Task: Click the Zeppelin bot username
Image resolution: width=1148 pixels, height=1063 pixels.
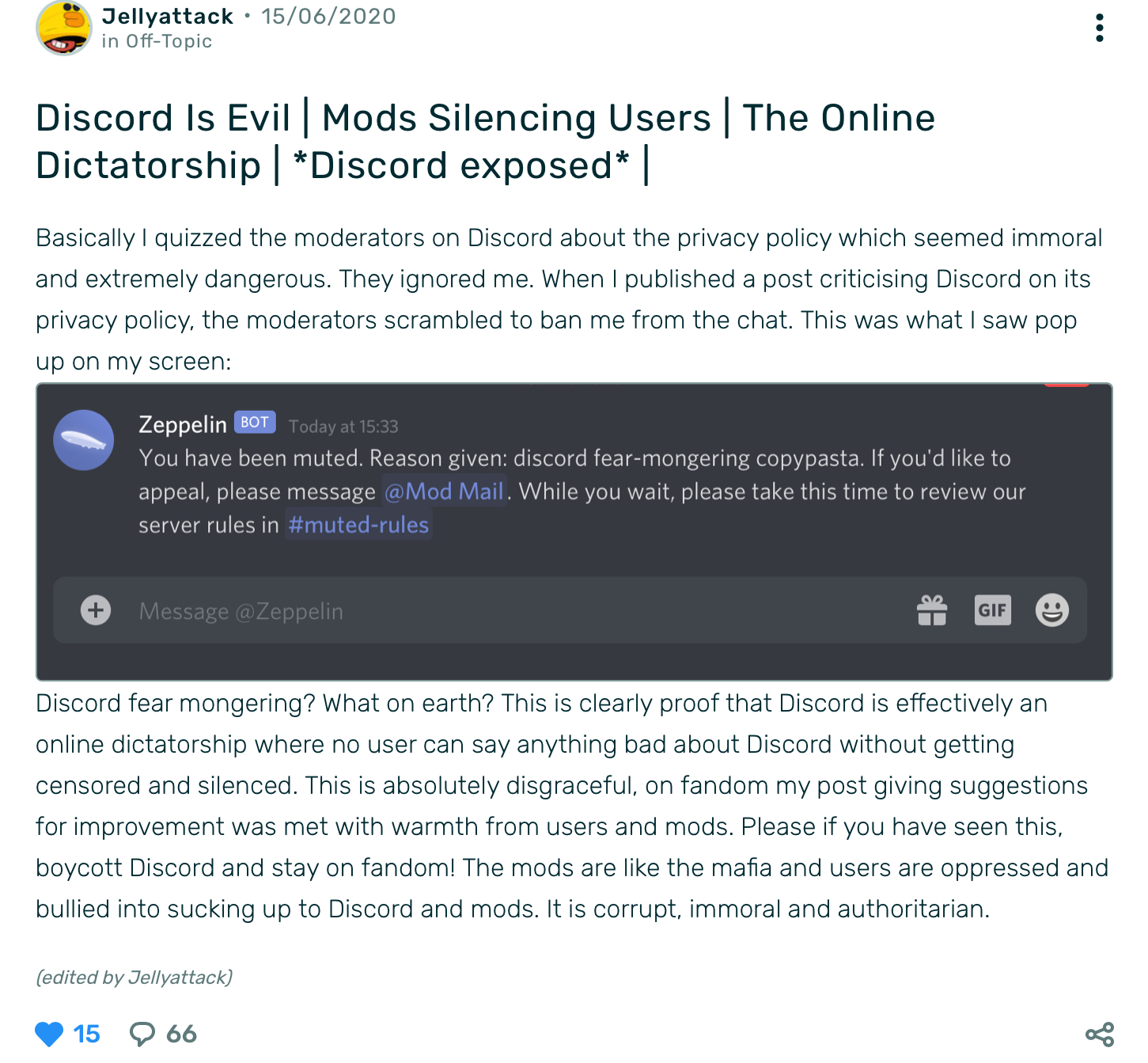Action: pyautogui.click(x=183, y=424)
